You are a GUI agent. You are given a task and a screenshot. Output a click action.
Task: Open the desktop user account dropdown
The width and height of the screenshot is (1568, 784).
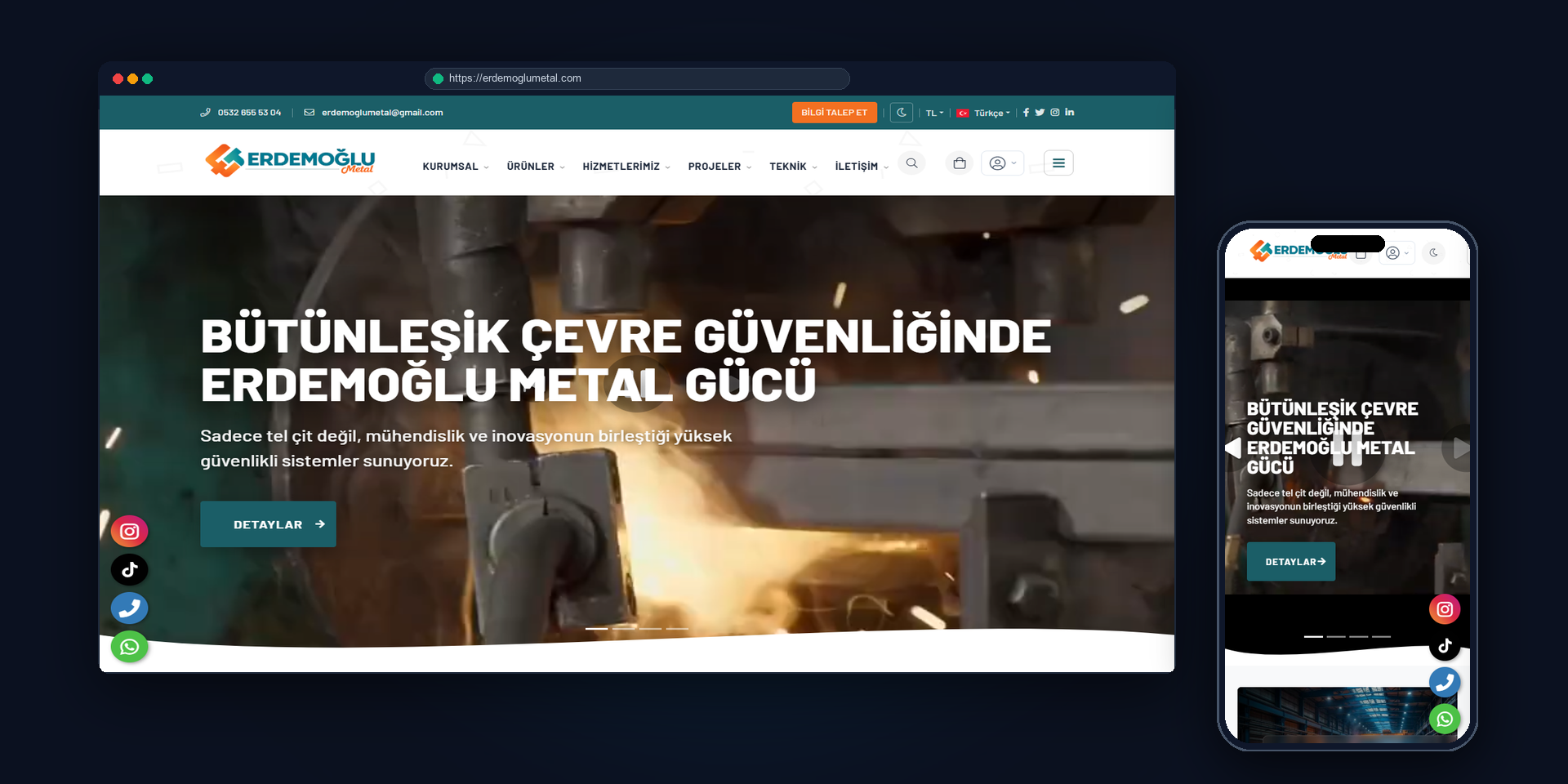click(x=1002, y=163)
